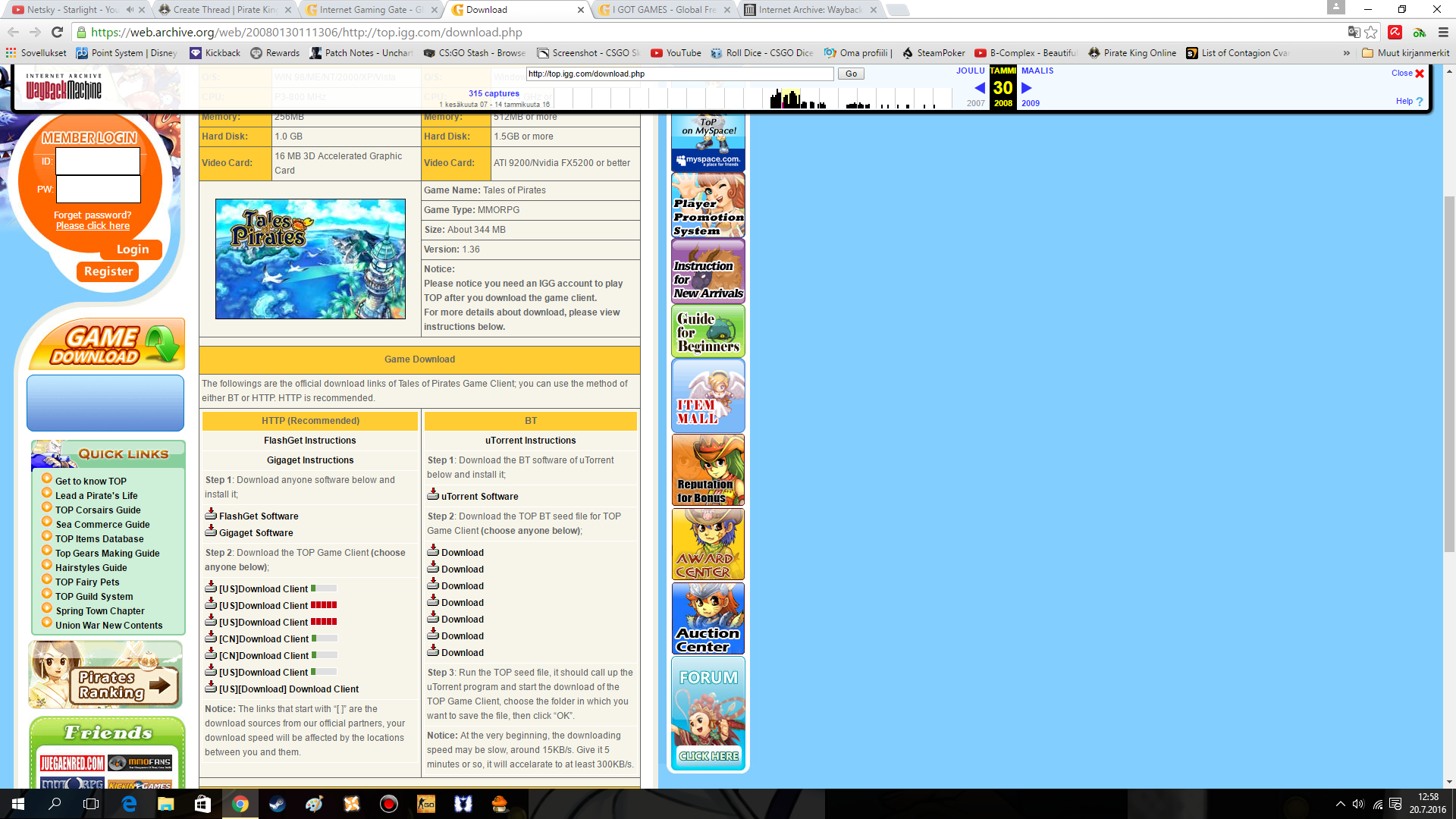1456x819 pixels.
Task: Launch Microsoft Edge from the taskbar
Action: click(129, 804)
